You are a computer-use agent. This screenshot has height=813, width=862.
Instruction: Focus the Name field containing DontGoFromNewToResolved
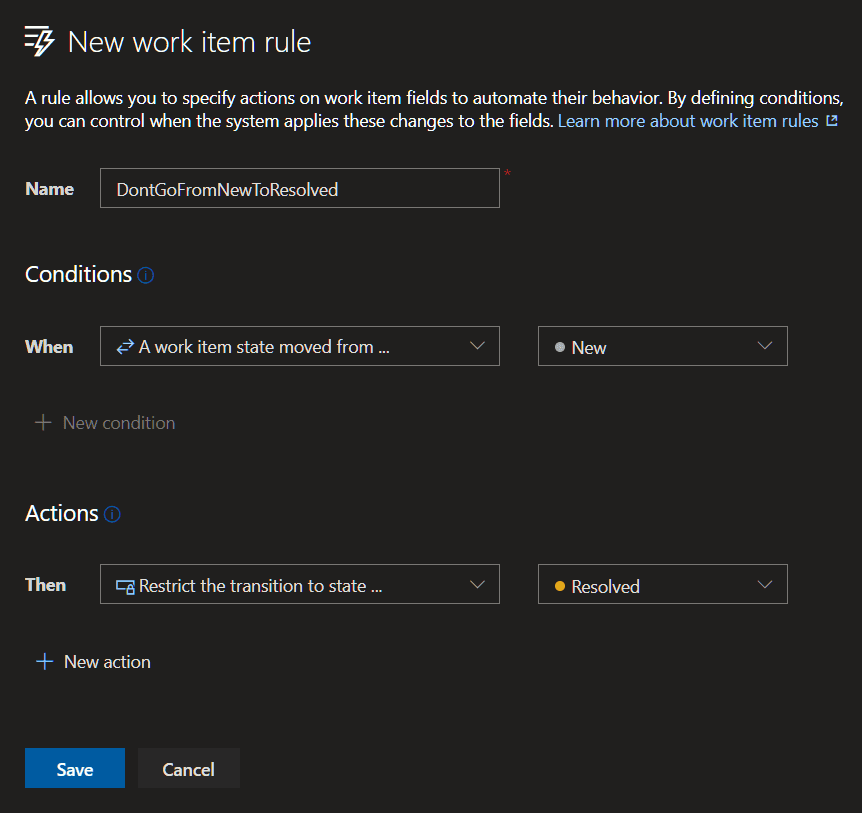[x=299, y=188]
